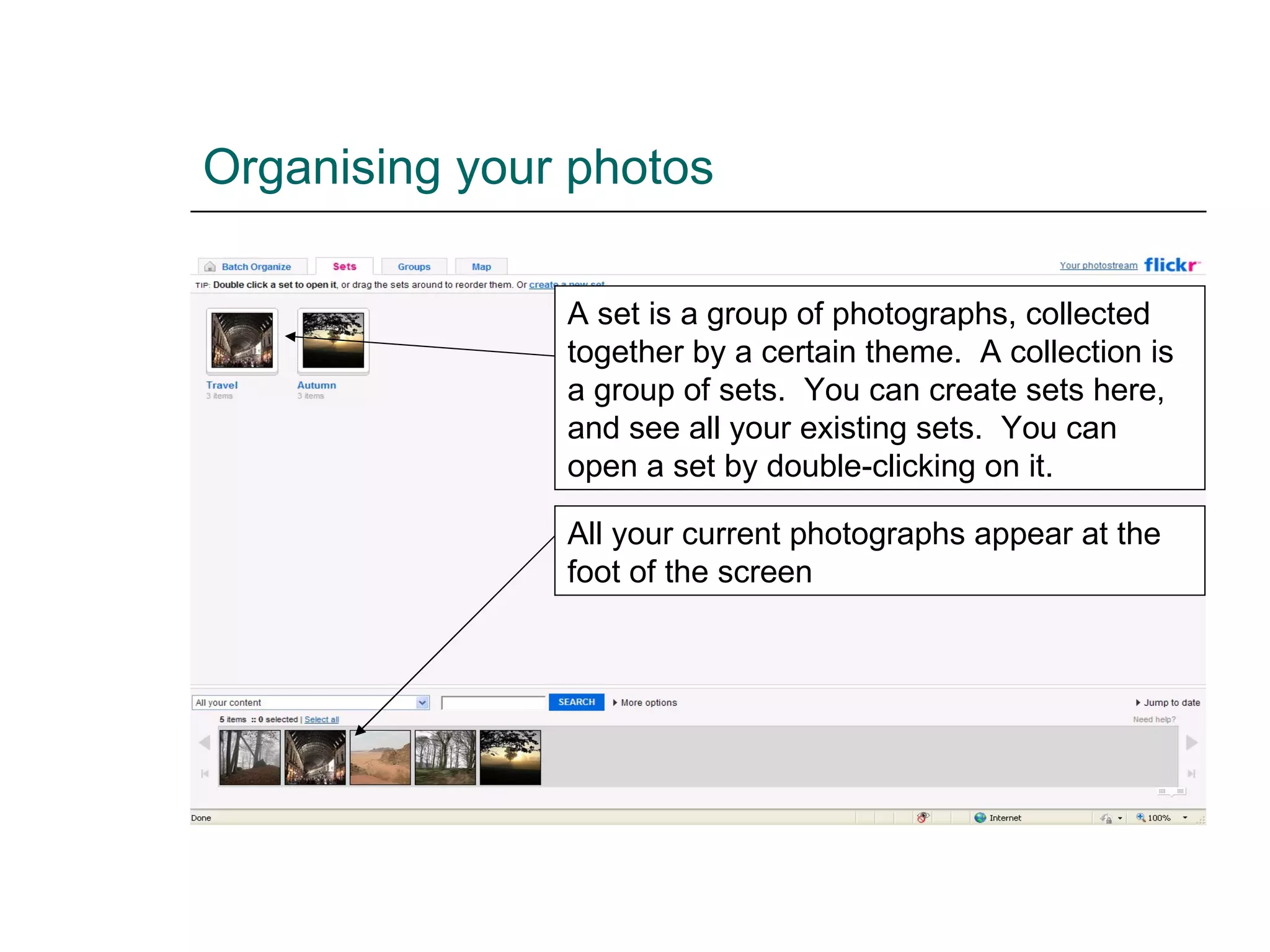Select the arcade hall photo in the tray
The width and height of the screenshot is (1270, 952).
click(x=315, y=757)
